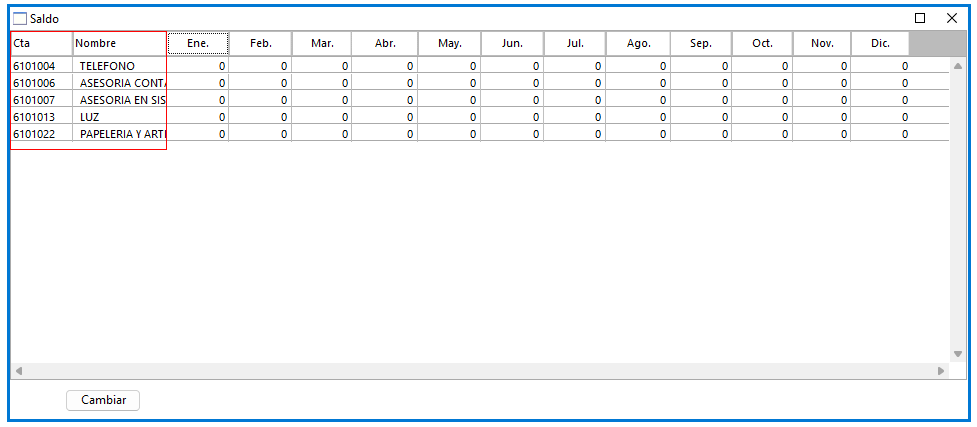Select the Ago. column header
The width and height of the screenshot is (977, 427).
(639, 44)
